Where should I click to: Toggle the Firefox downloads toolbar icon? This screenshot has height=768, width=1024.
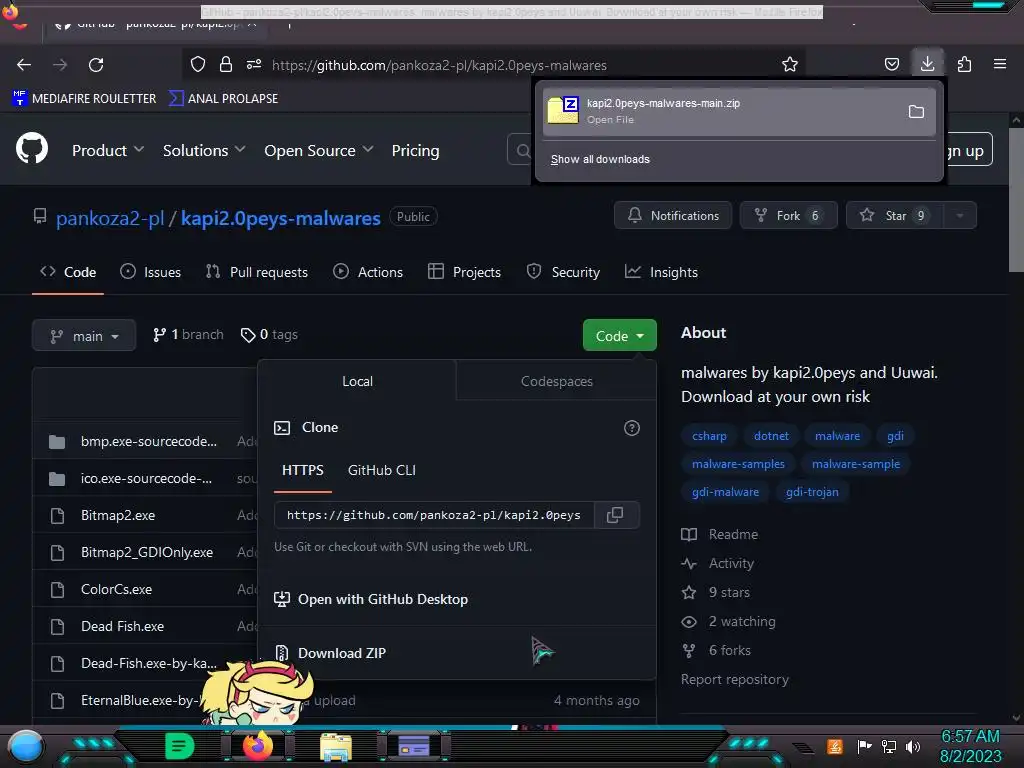click(x=927, y=63)
